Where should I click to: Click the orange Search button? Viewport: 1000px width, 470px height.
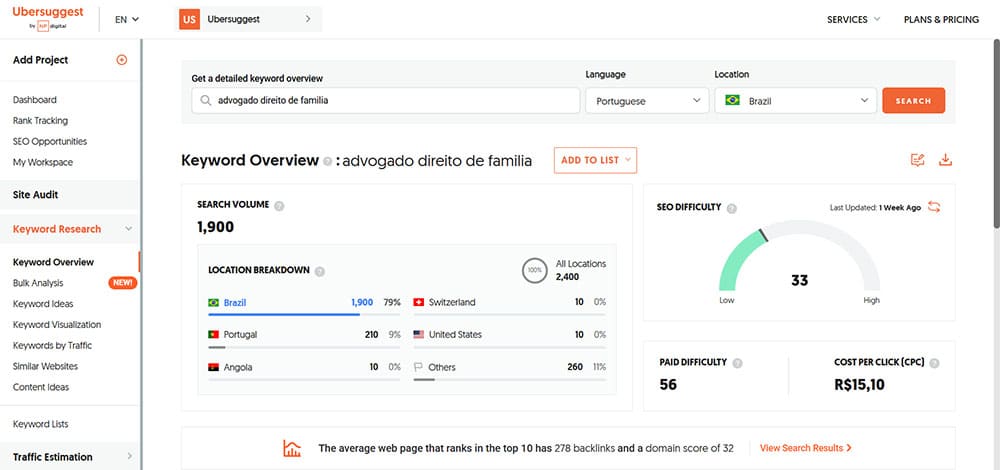[x=913, y=101]
